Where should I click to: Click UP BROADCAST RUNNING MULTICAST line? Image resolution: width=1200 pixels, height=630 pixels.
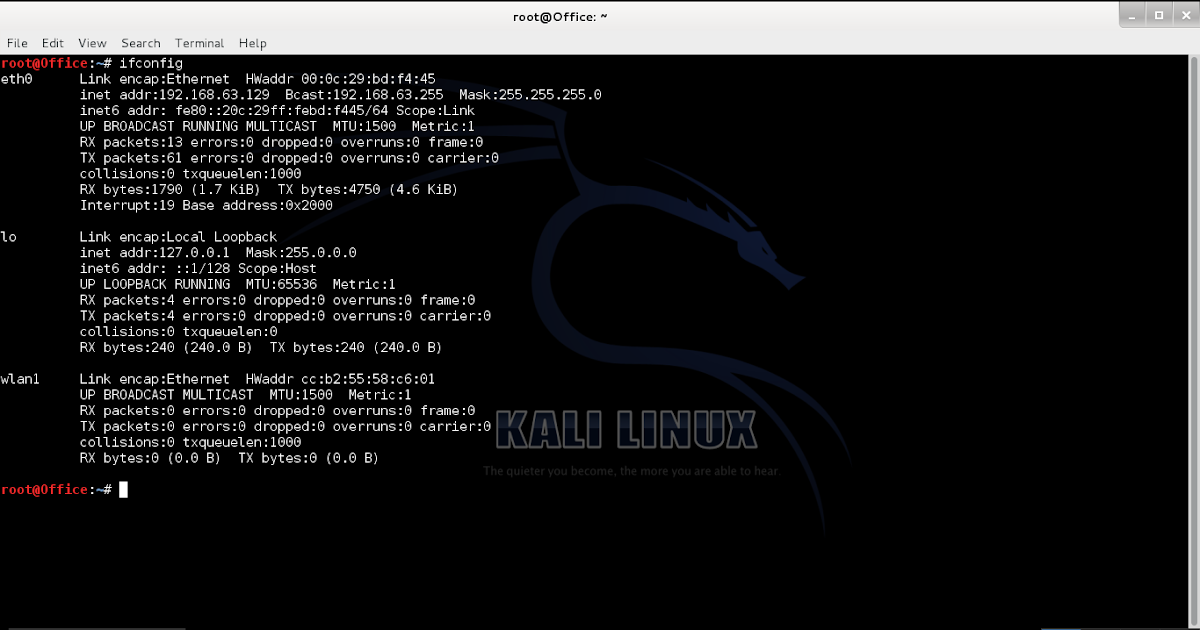(277, 127)
